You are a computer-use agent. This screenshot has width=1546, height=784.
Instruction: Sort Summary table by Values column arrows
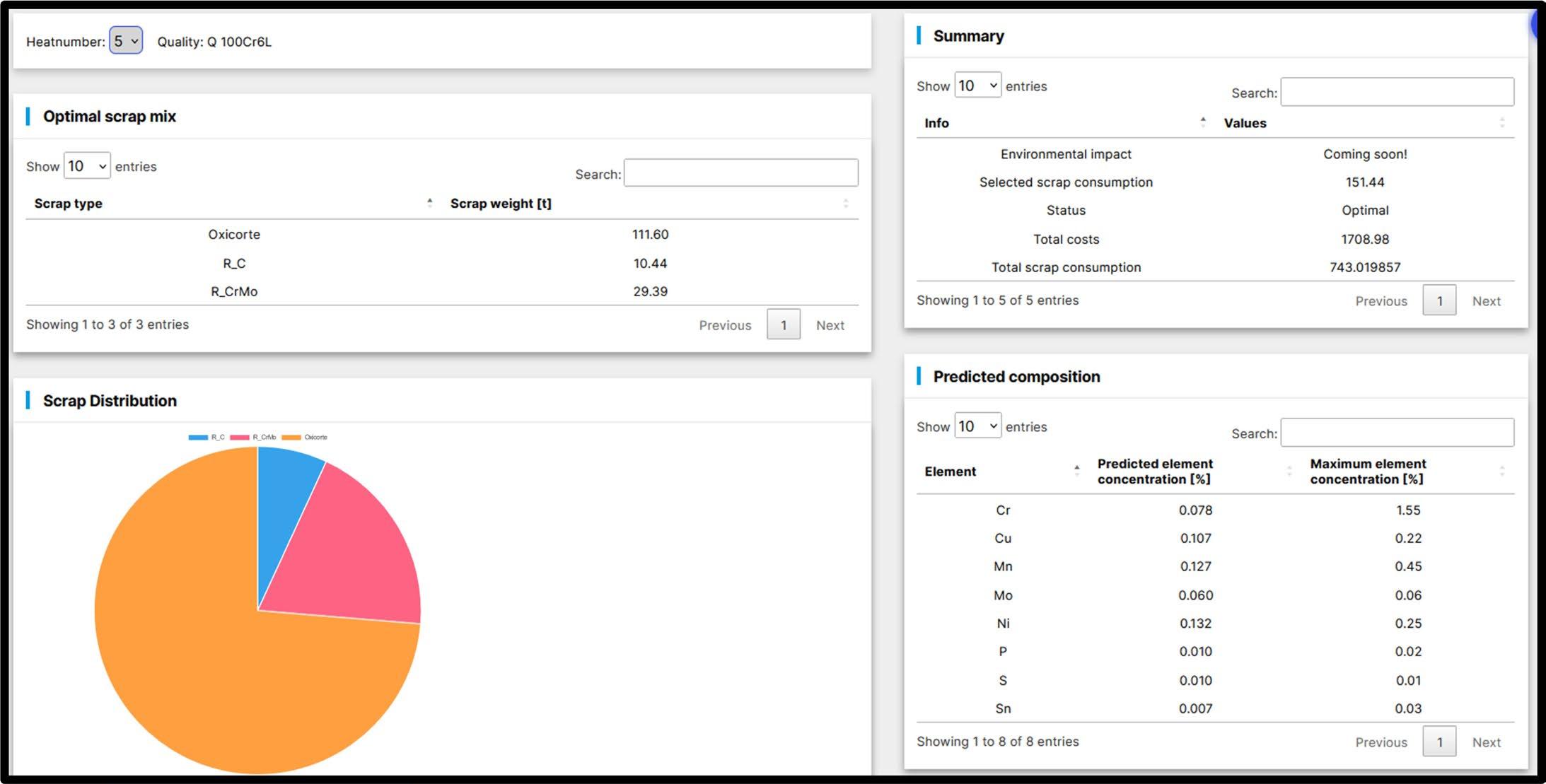click(x=1501, y=122)
